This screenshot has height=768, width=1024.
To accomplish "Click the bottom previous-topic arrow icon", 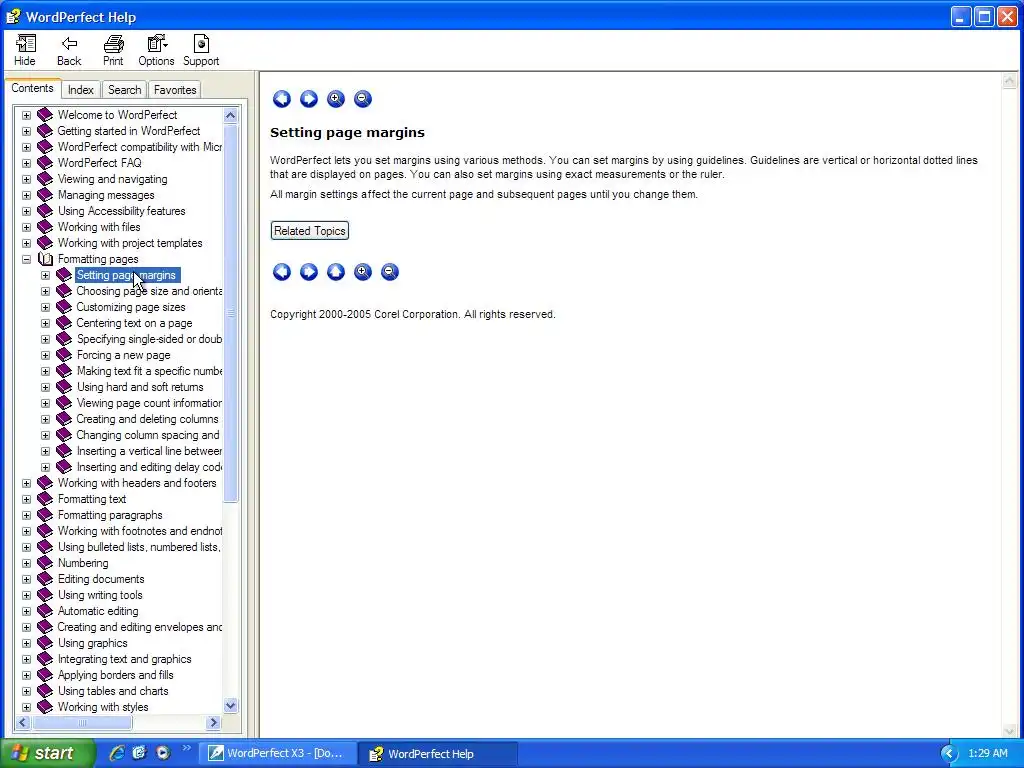I will pos(281,272).
